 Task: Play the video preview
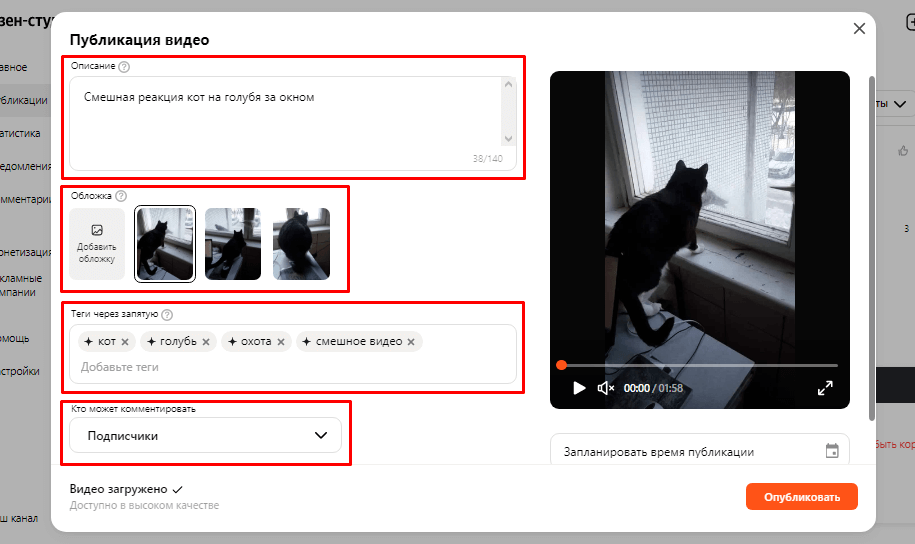click(x=579, y=388)
